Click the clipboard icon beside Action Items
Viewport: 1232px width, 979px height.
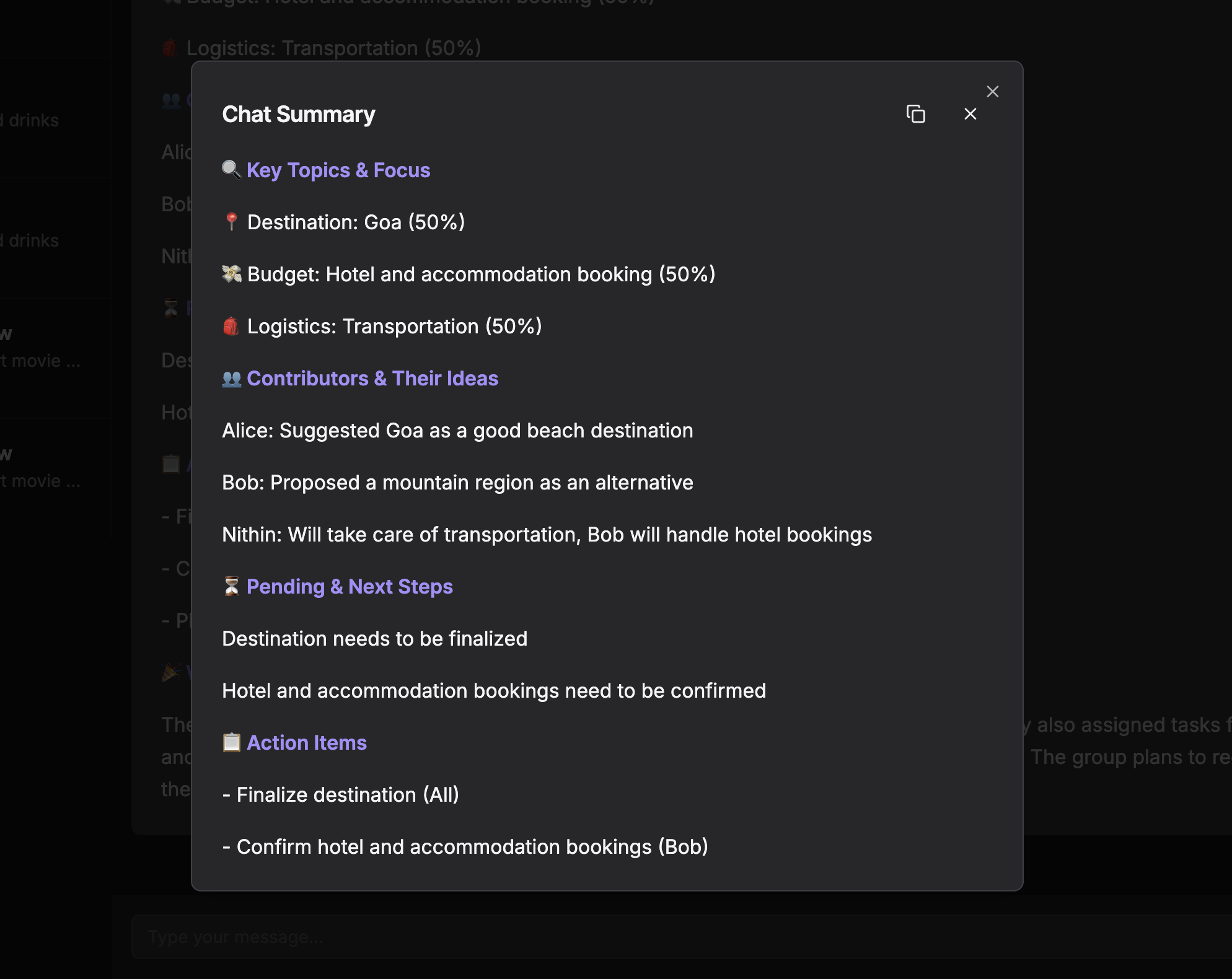[231, 742]
